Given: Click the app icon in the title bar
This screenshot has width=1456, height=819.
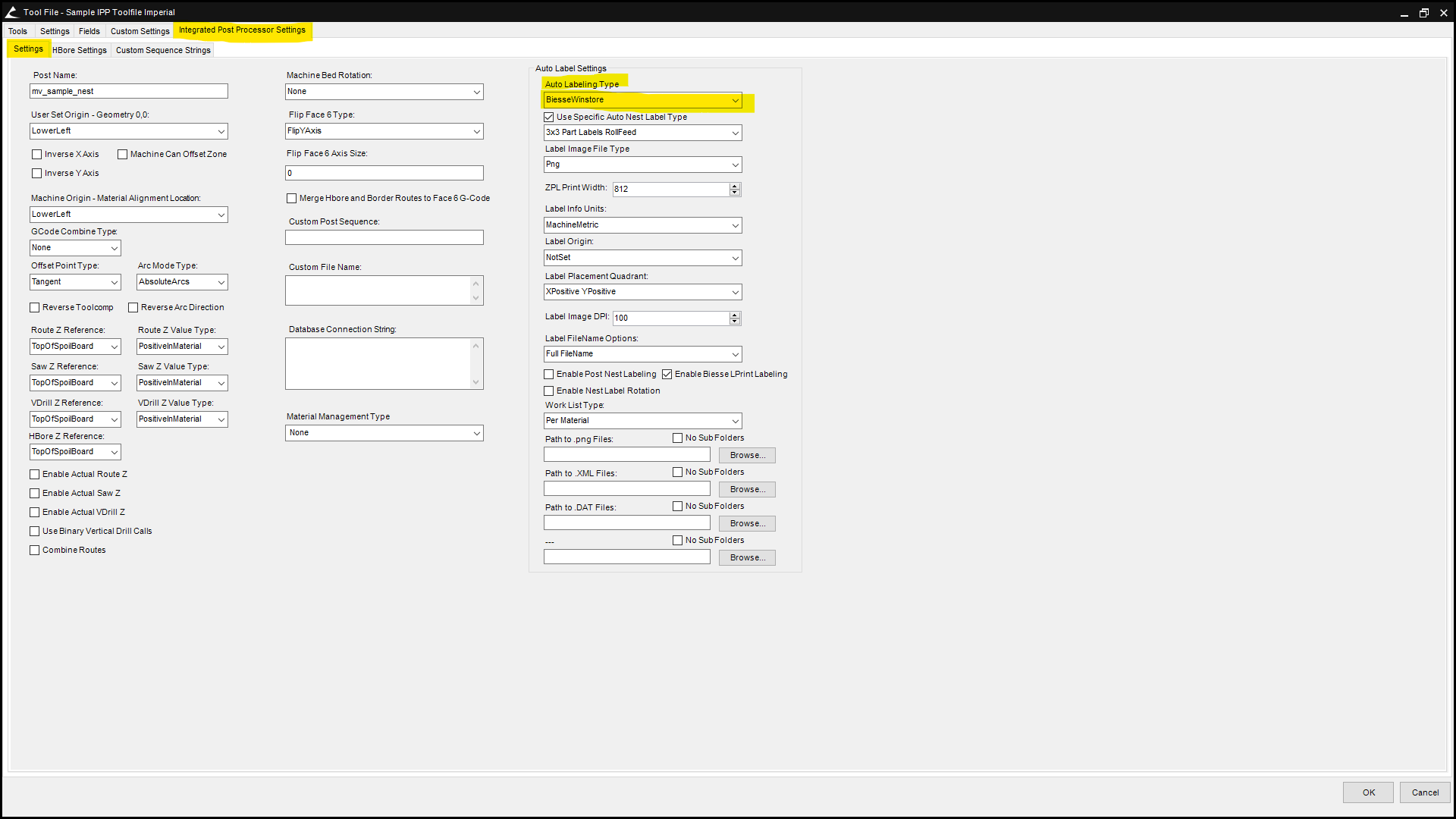Looking at the screenshot, I should (x=11, y=11).
